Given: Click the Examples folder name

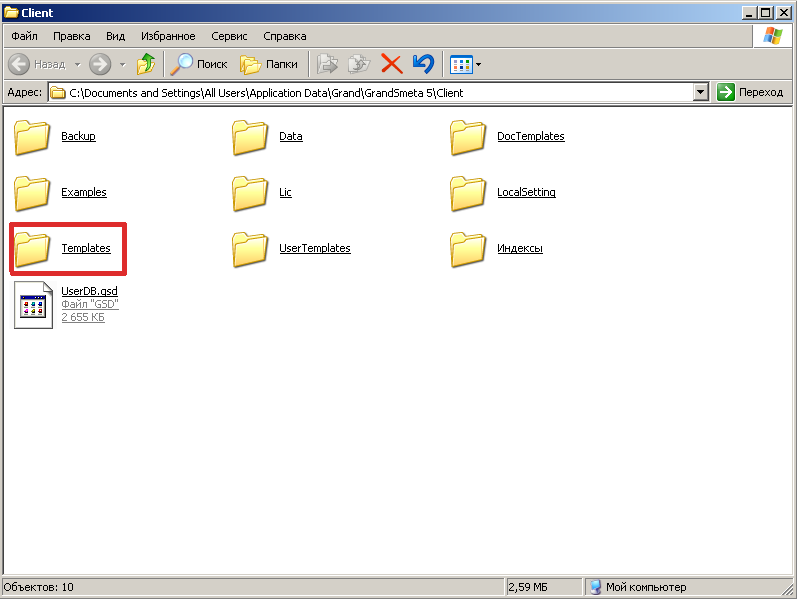Looking at the screenshot, I should point(84,192).
